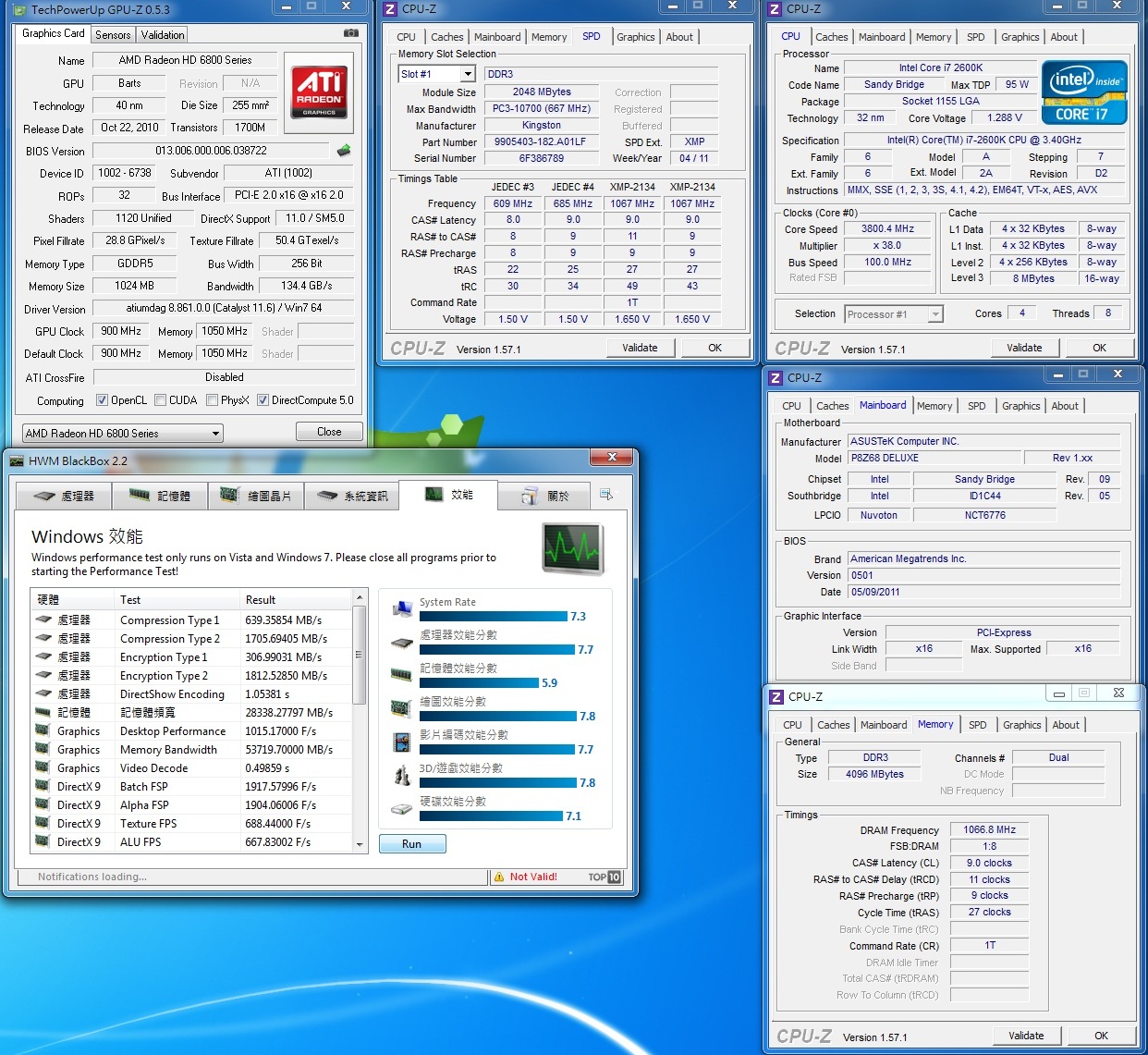Click the Intel Core i7 logo badge
The width and height of the screenshot is (1148, 1055).
[1084, 92]
